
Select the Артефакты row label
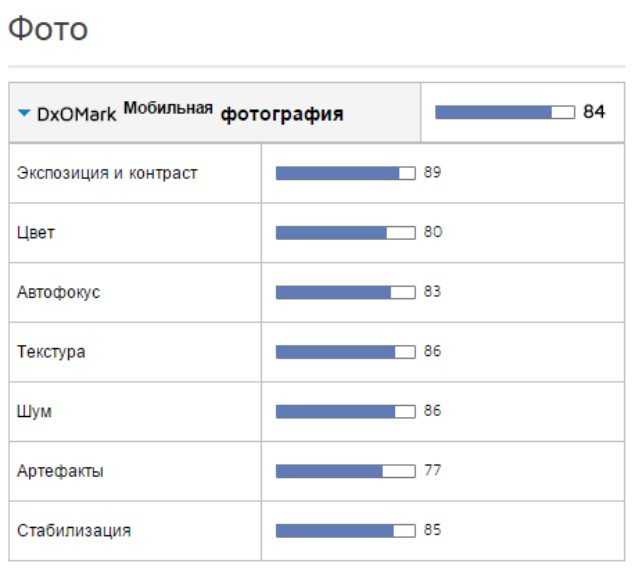(60, 471)
